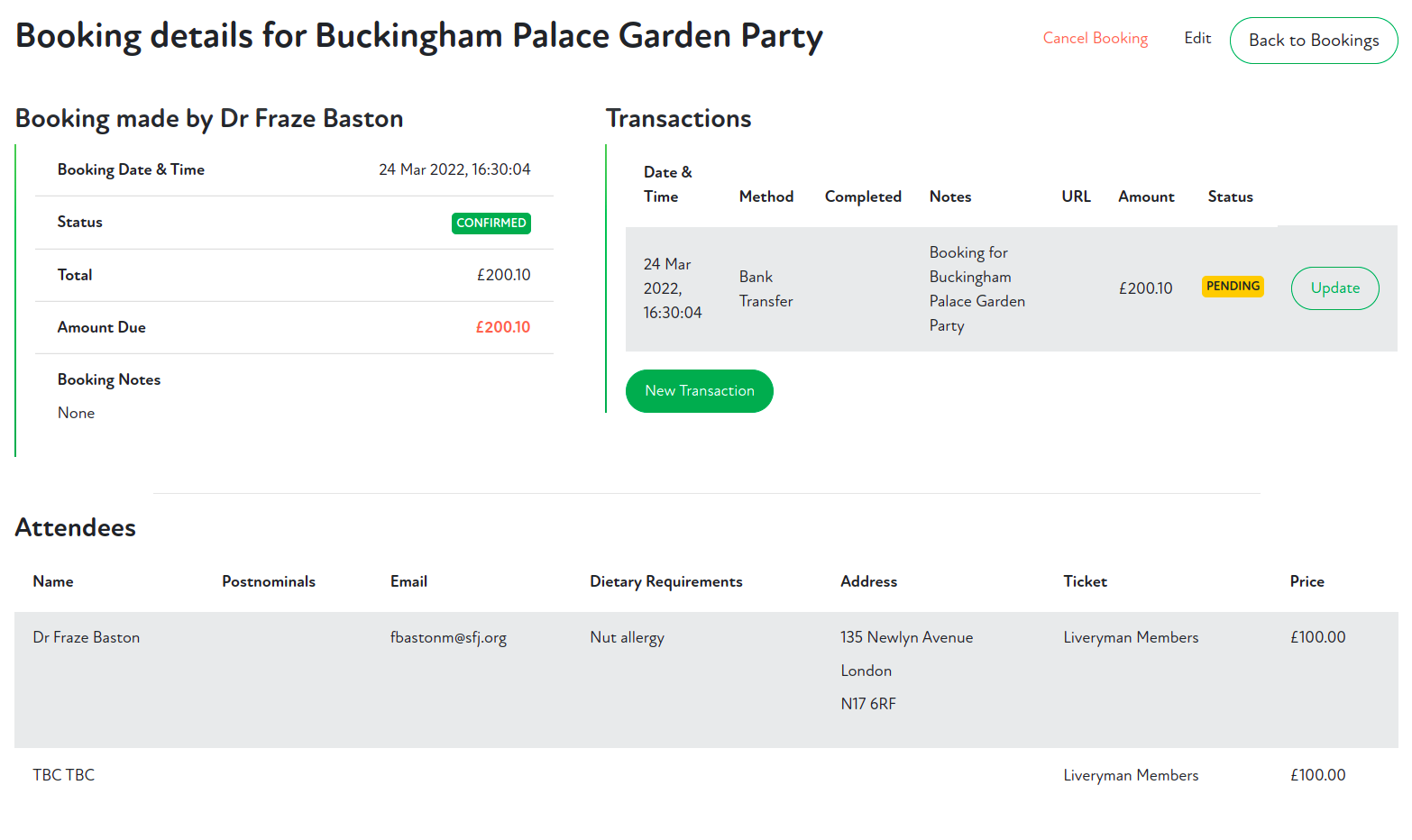1412x840 pixels.
Task: Click the Bank Transfer method cell
Action: click(766, 288)
